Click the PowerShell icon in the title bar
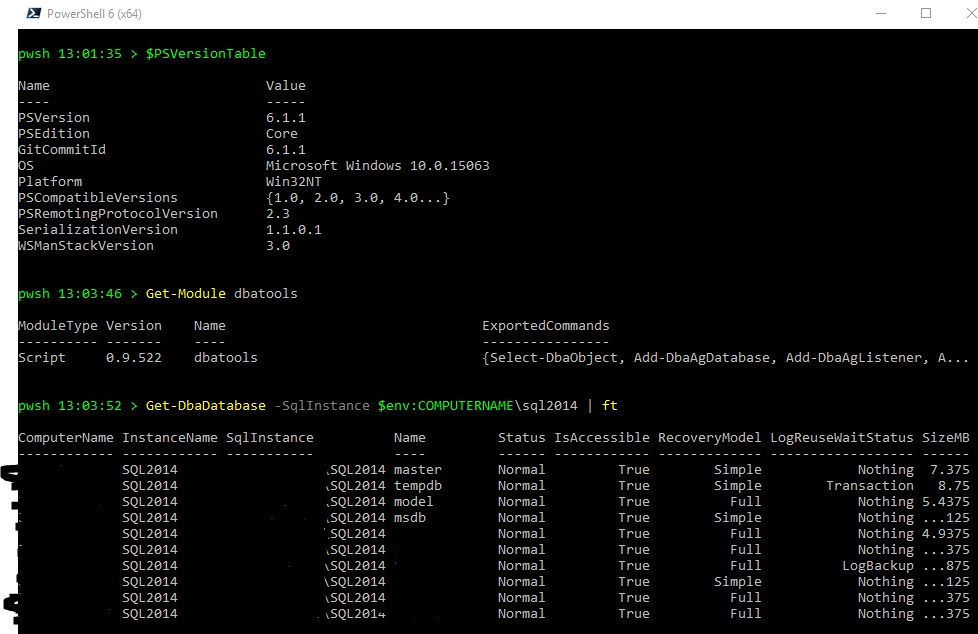 click(34, 14)
